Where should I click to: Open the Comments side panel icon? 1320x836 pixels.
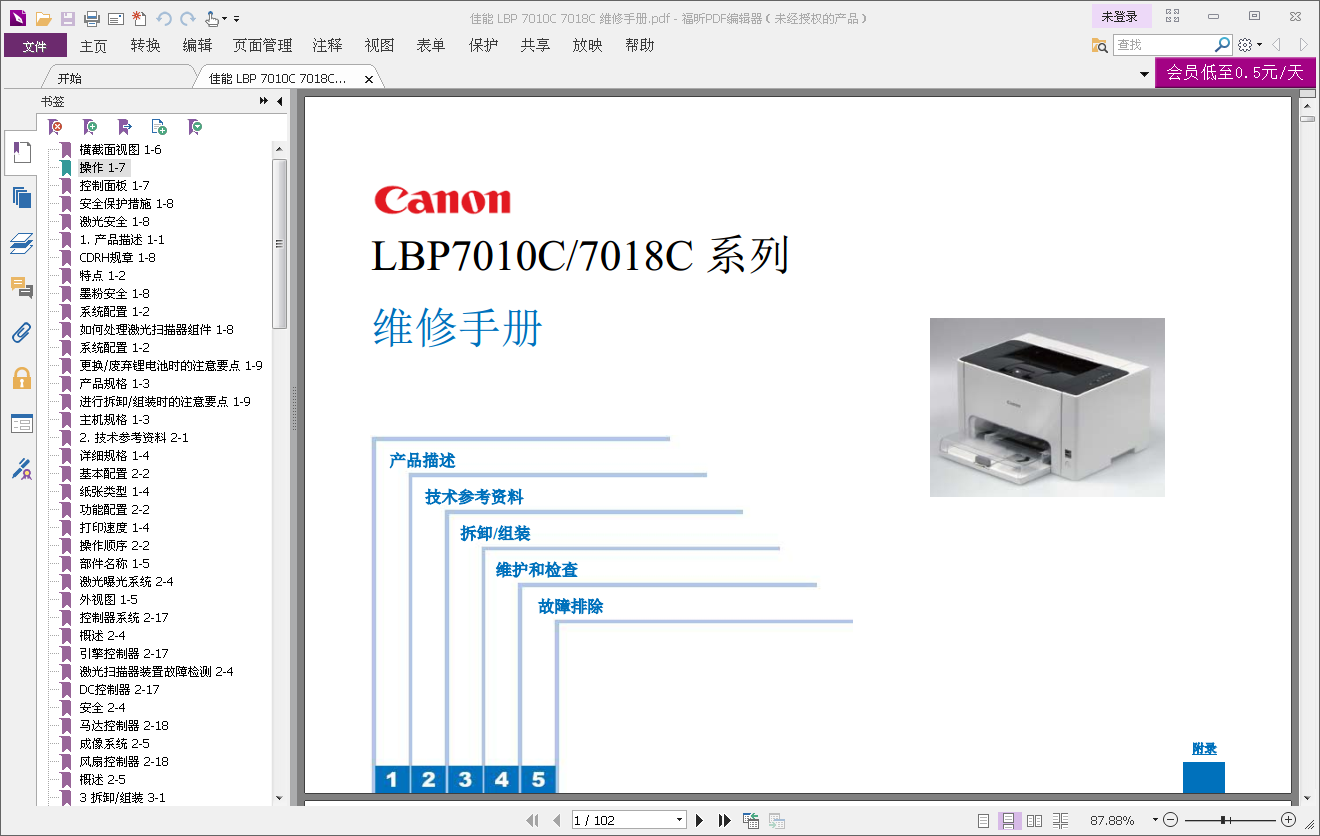point(21,288)
